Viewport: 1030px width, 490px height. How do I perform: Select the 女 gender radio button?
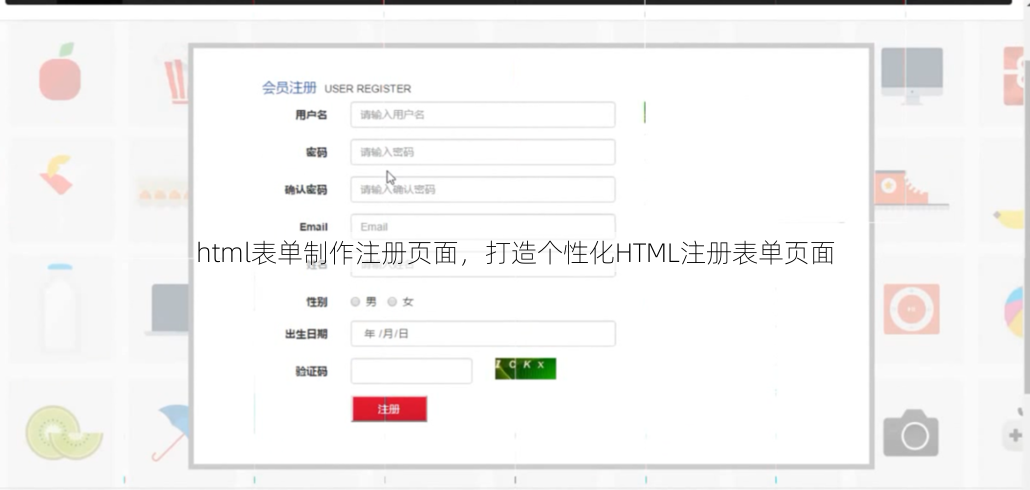[x=392, y=301]
